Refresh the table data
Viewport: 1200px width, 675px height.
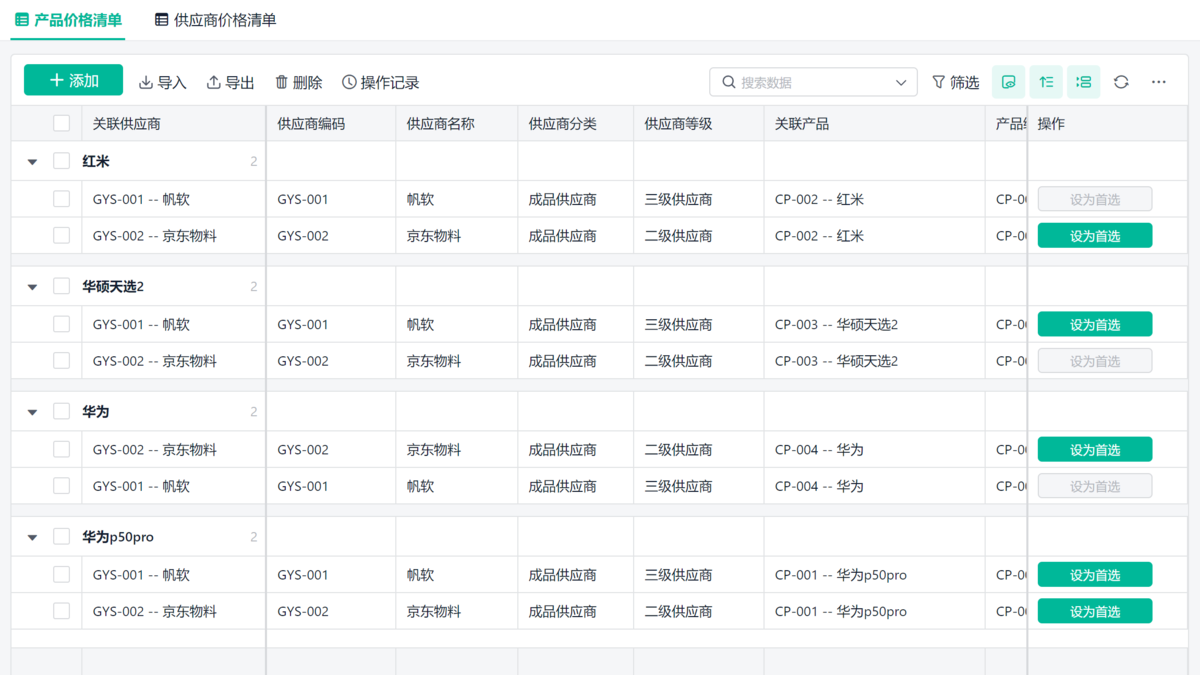pos(1121,82)
